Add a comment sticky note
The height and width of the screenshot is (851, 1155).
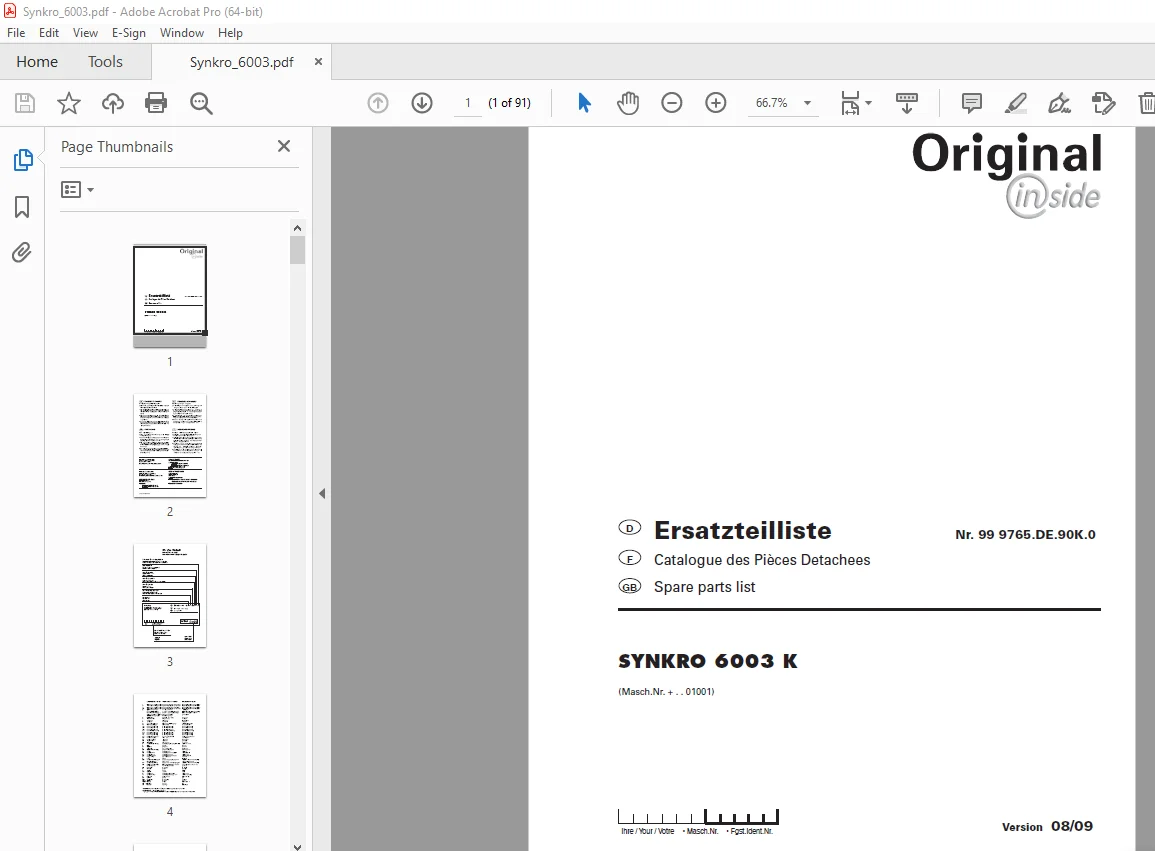point(972,103)
